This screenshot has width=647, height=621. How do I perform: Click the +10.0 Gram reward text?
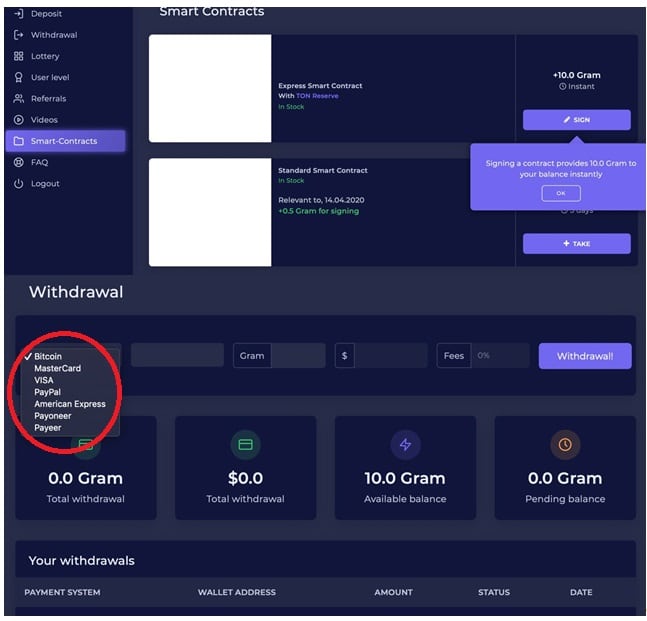576,76
